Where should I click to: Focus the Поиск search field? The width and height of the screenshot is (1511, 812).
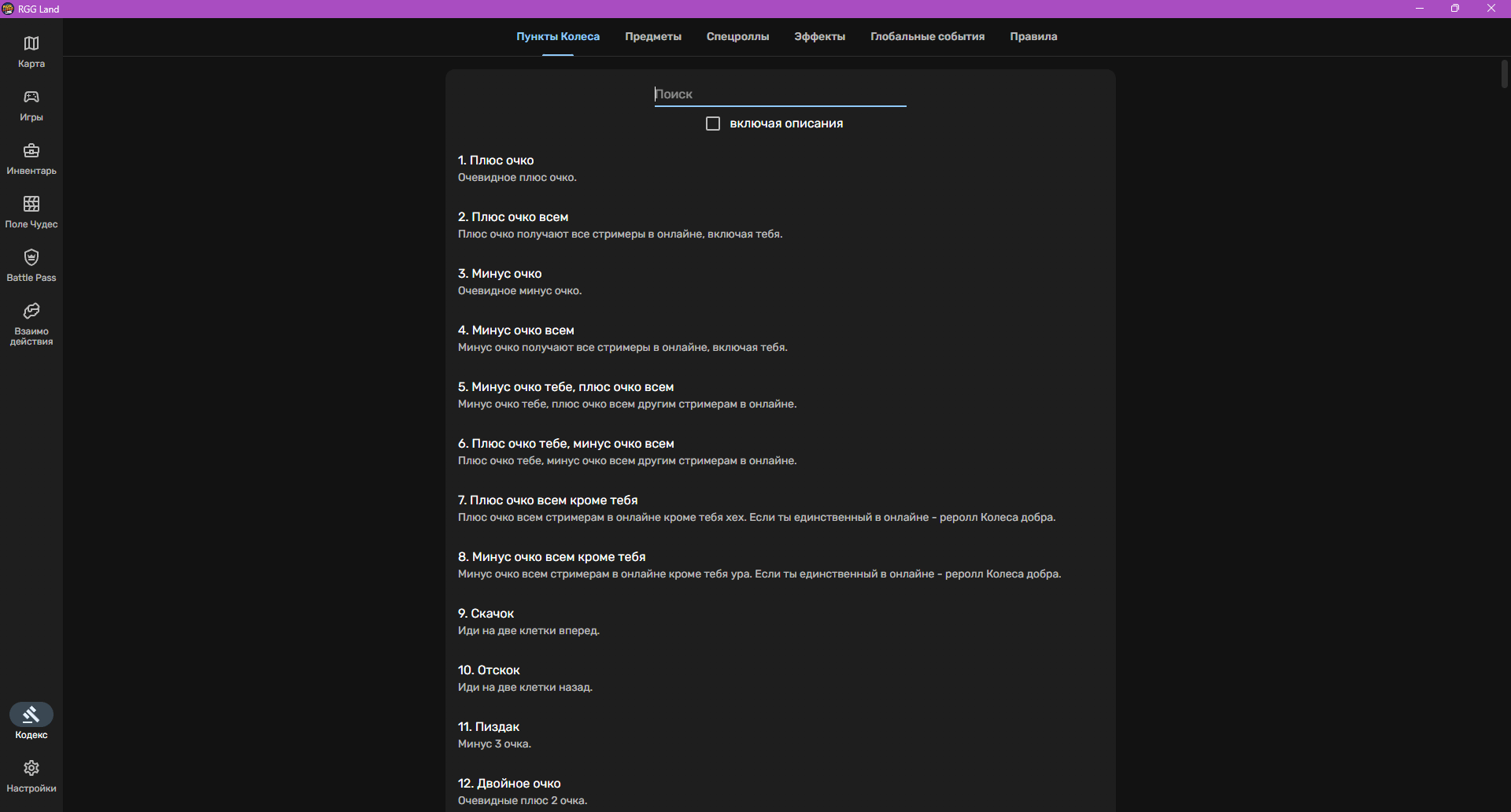[780, 94]
